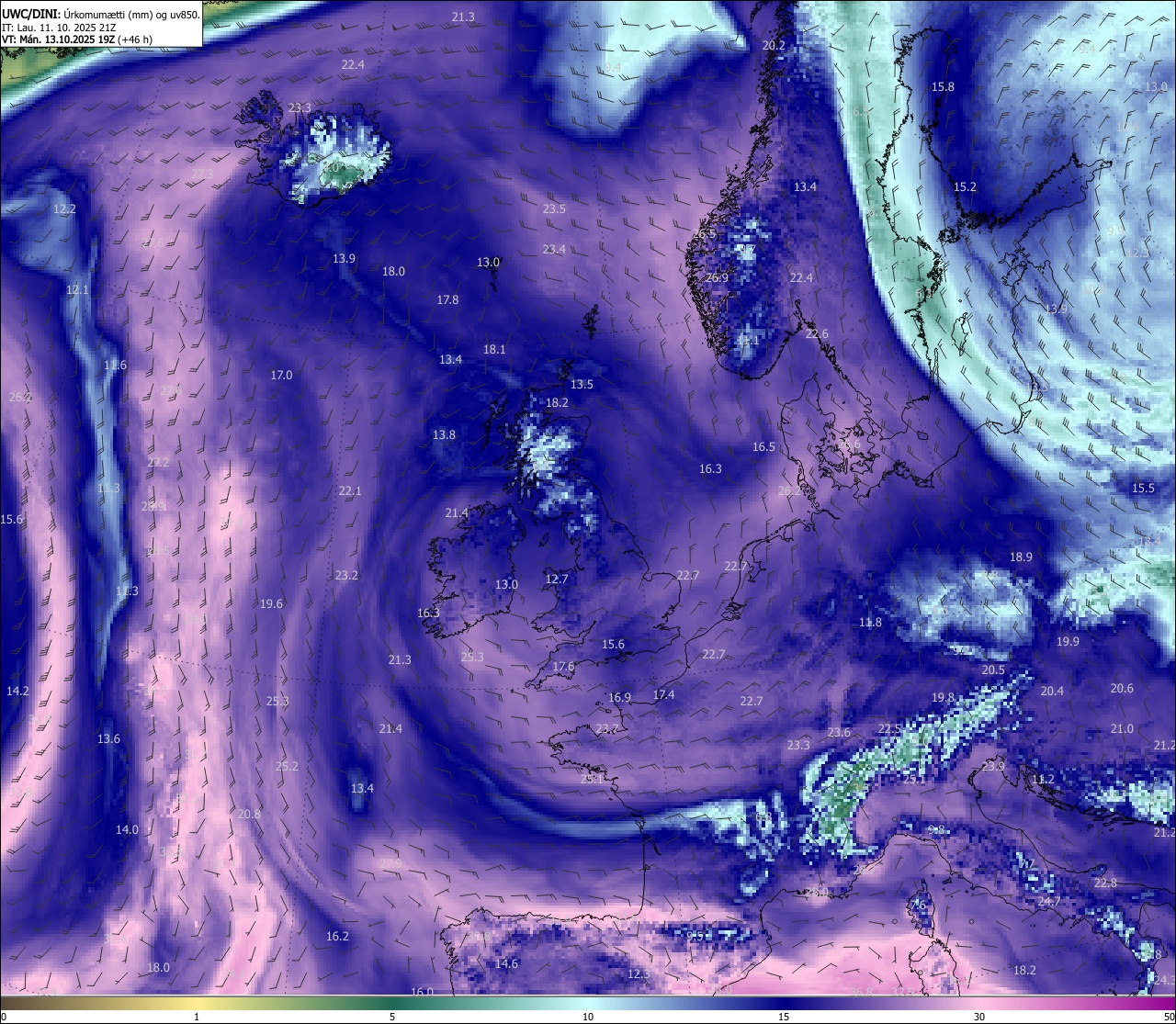Click the '30' label on color scale
This screenshot has height=1024, width=1176.
[x=979, y=1017]
